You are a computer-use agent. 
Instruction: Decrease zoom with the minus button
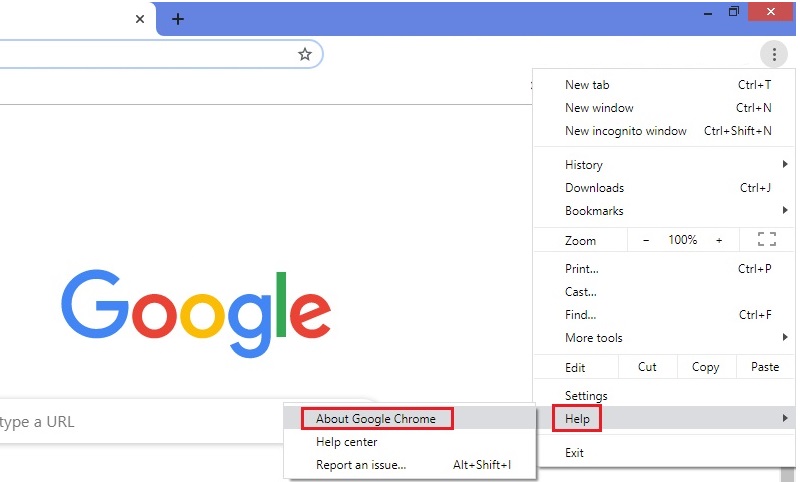[x=646, y=240]
